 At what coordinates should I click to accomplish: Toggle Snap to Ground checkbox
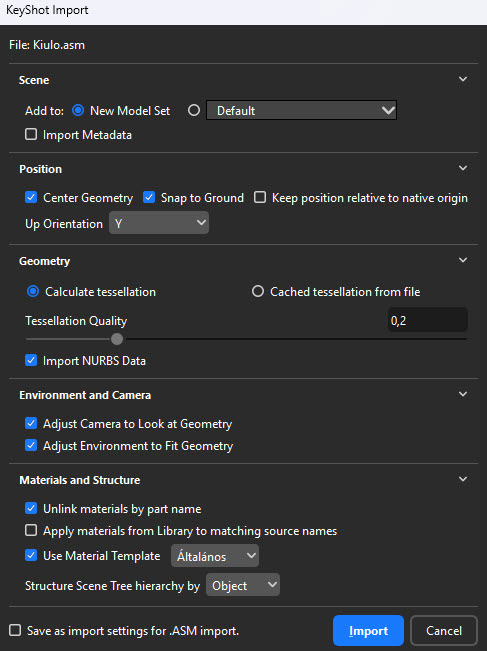click(149, 197)
